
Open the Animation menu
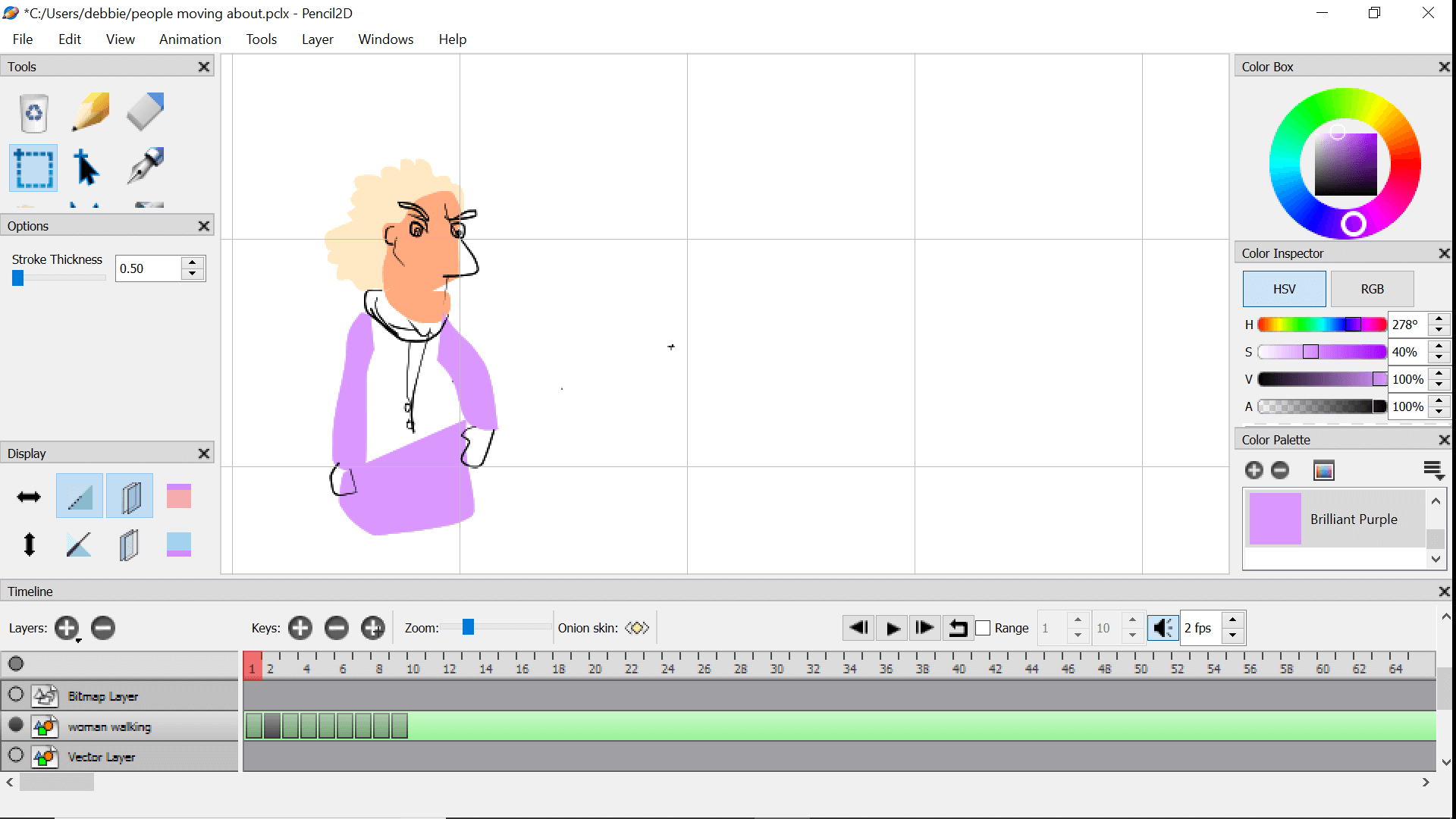click(189, 38)
